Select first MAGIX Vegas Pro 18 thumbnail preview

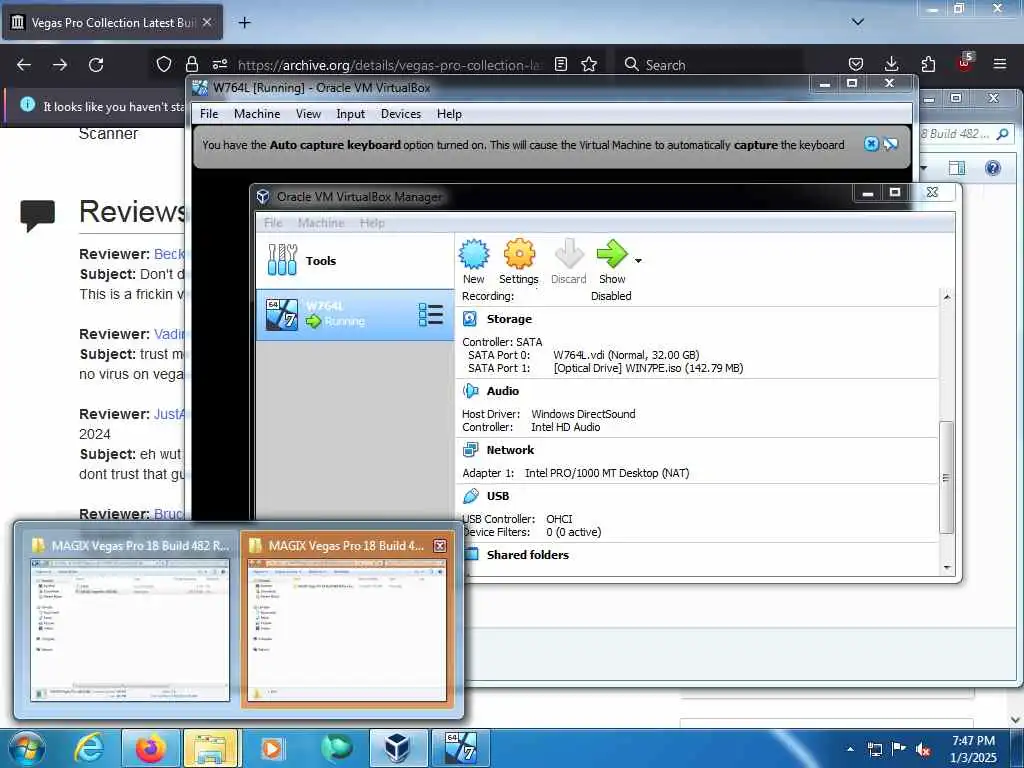[130, 618]
